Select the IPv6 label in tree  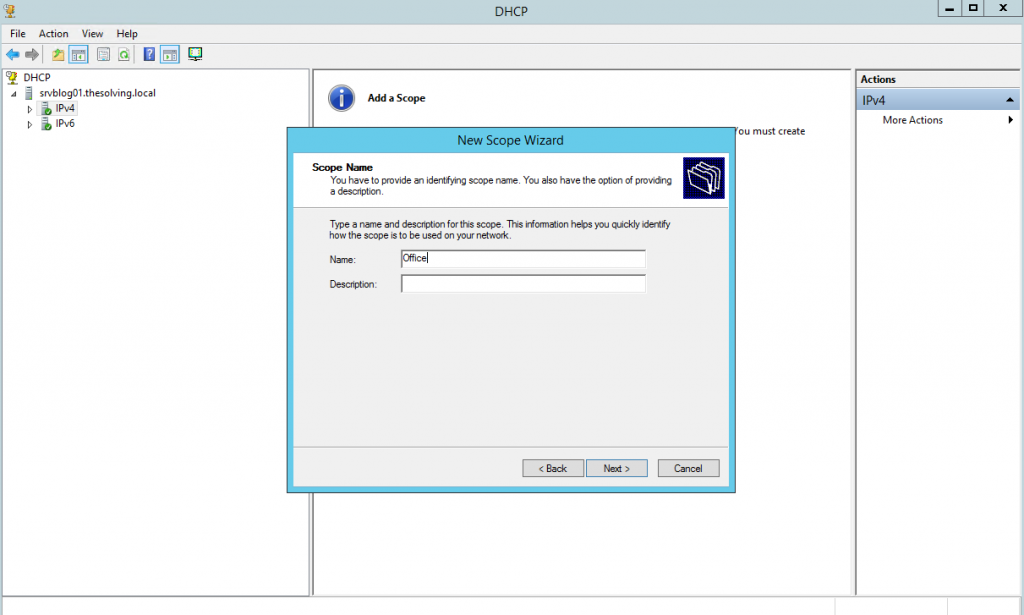pos(65,123)
